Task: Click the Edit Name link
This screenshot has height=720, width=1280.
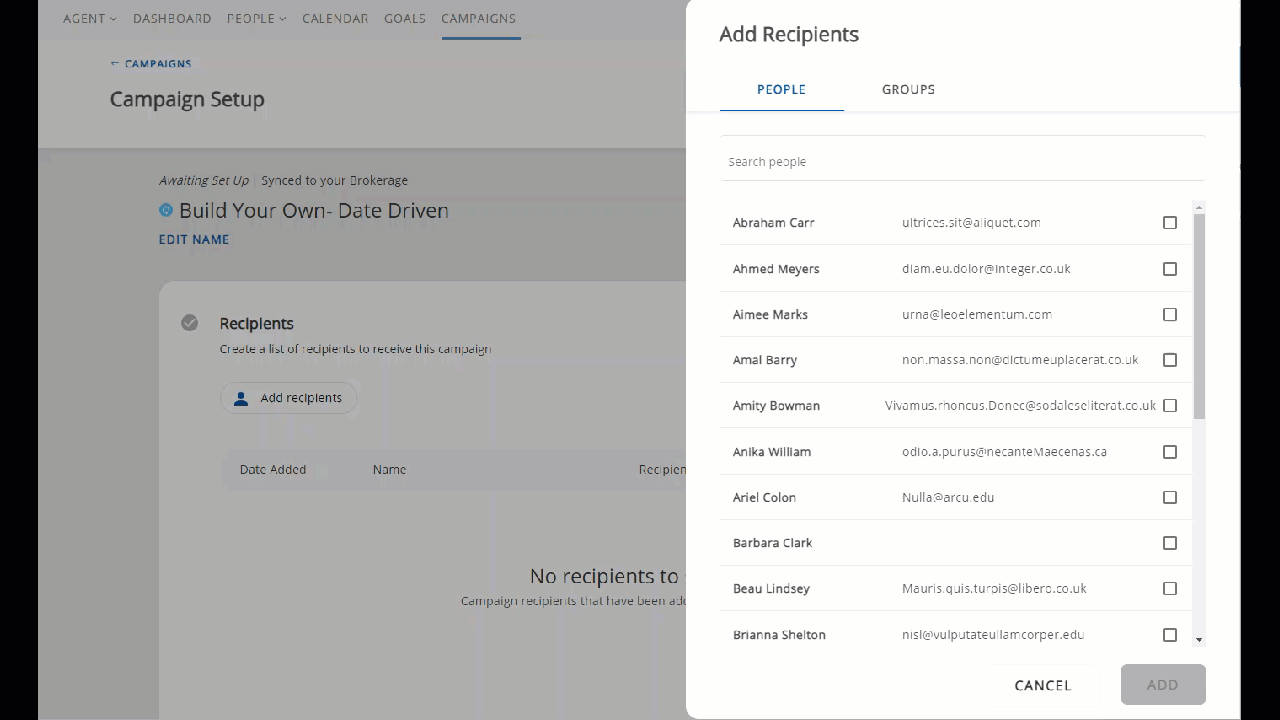Action: click(194, 240)
